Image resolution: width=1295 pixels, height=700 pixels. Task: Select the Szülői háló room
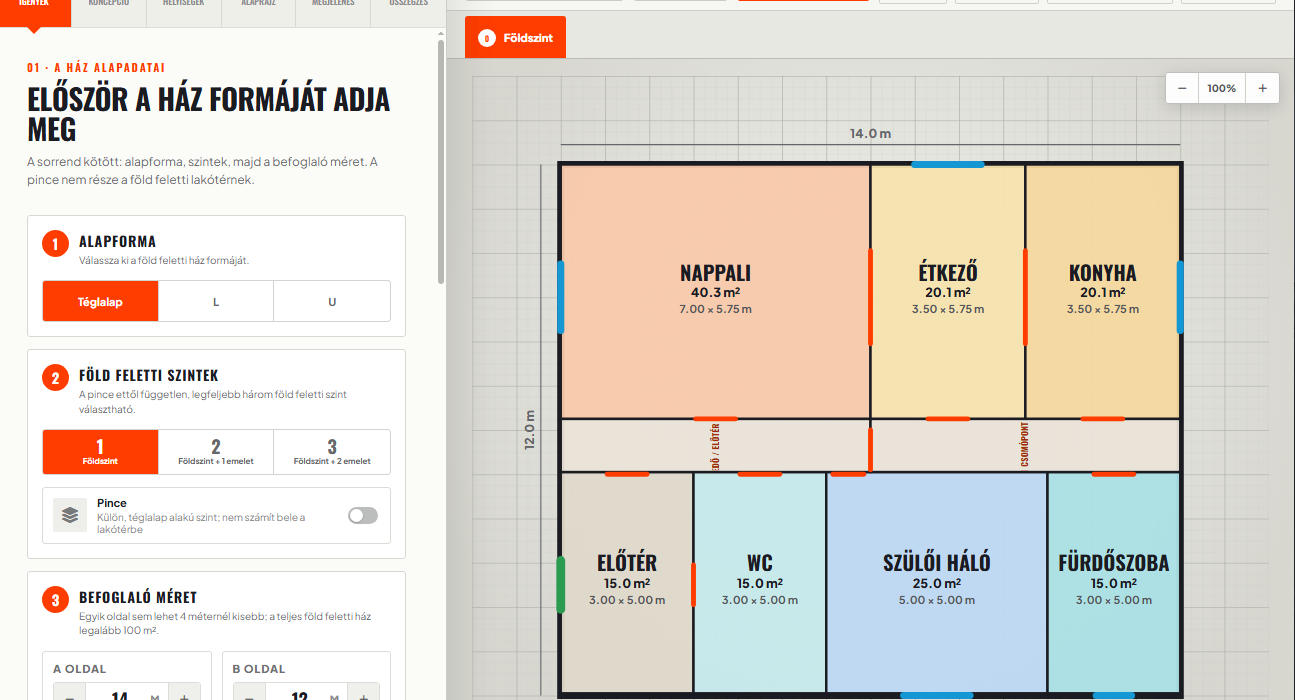pos(937,582)
